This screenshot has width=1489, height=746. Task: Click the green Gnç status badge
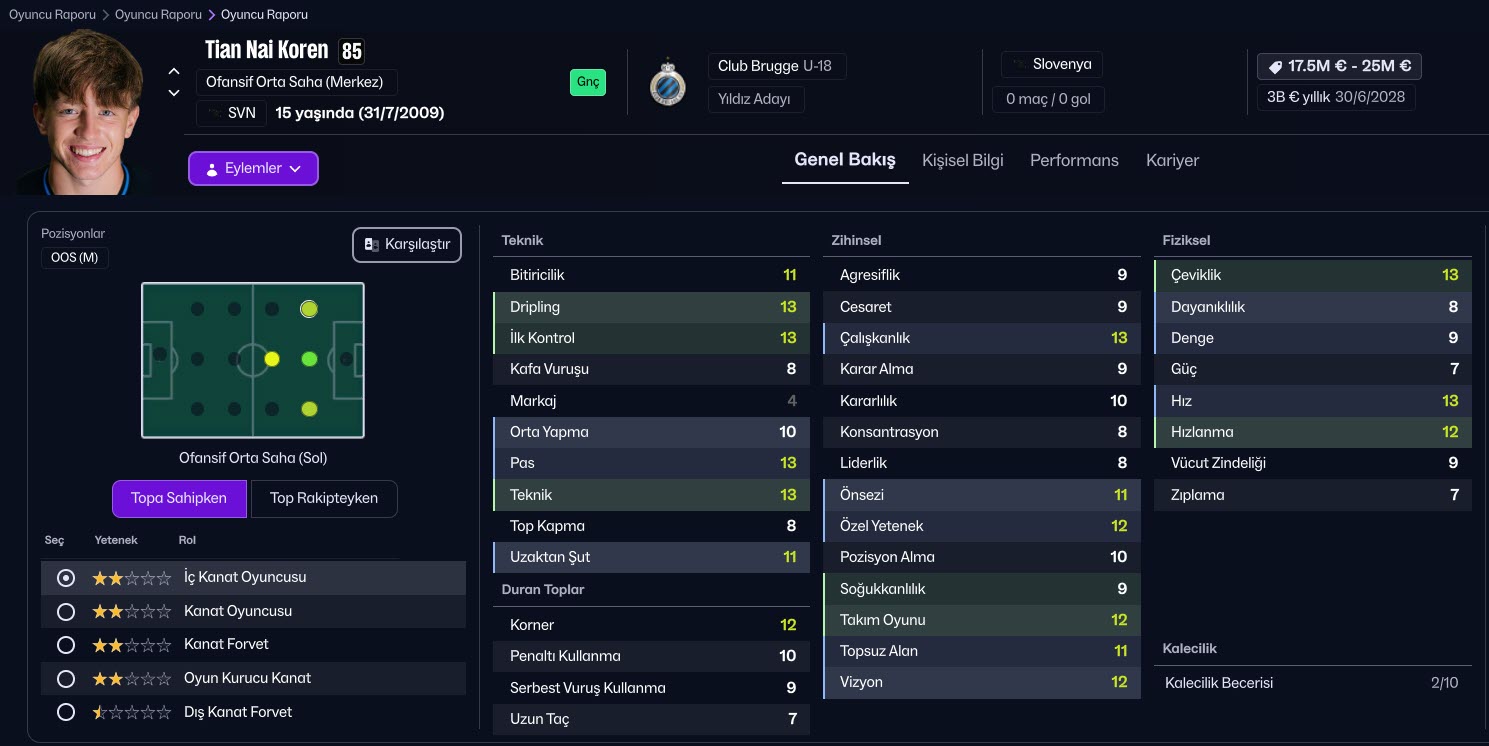click(x=588, y=82)
